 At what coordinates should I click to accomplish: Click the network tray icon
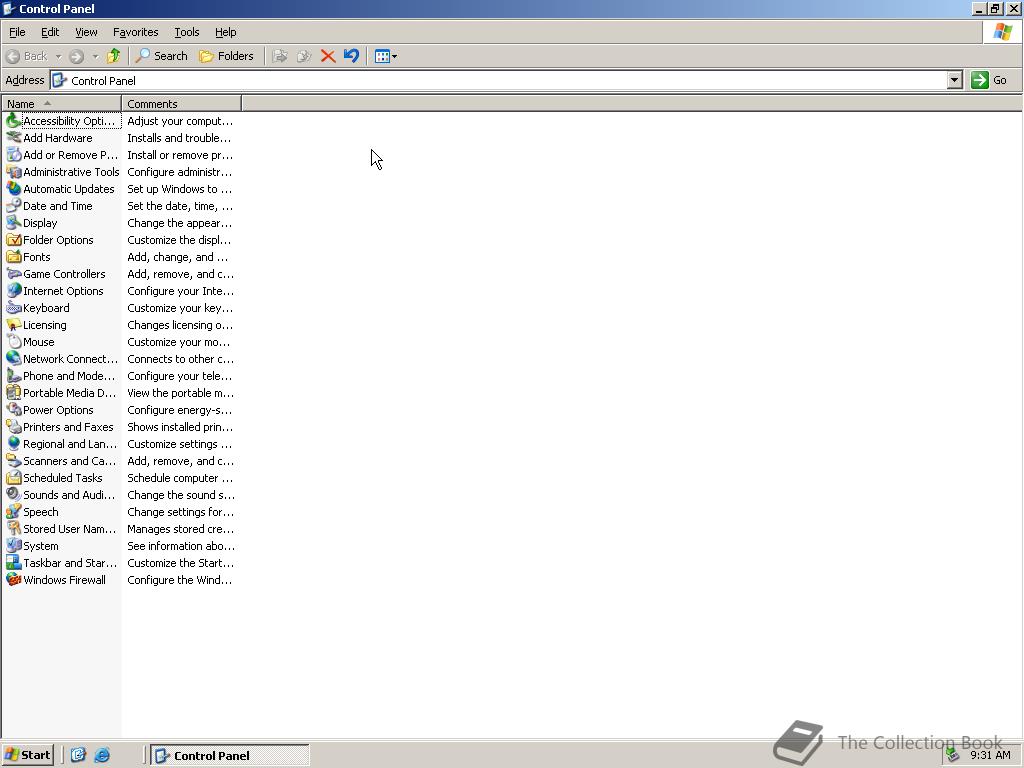coord(953,756)
